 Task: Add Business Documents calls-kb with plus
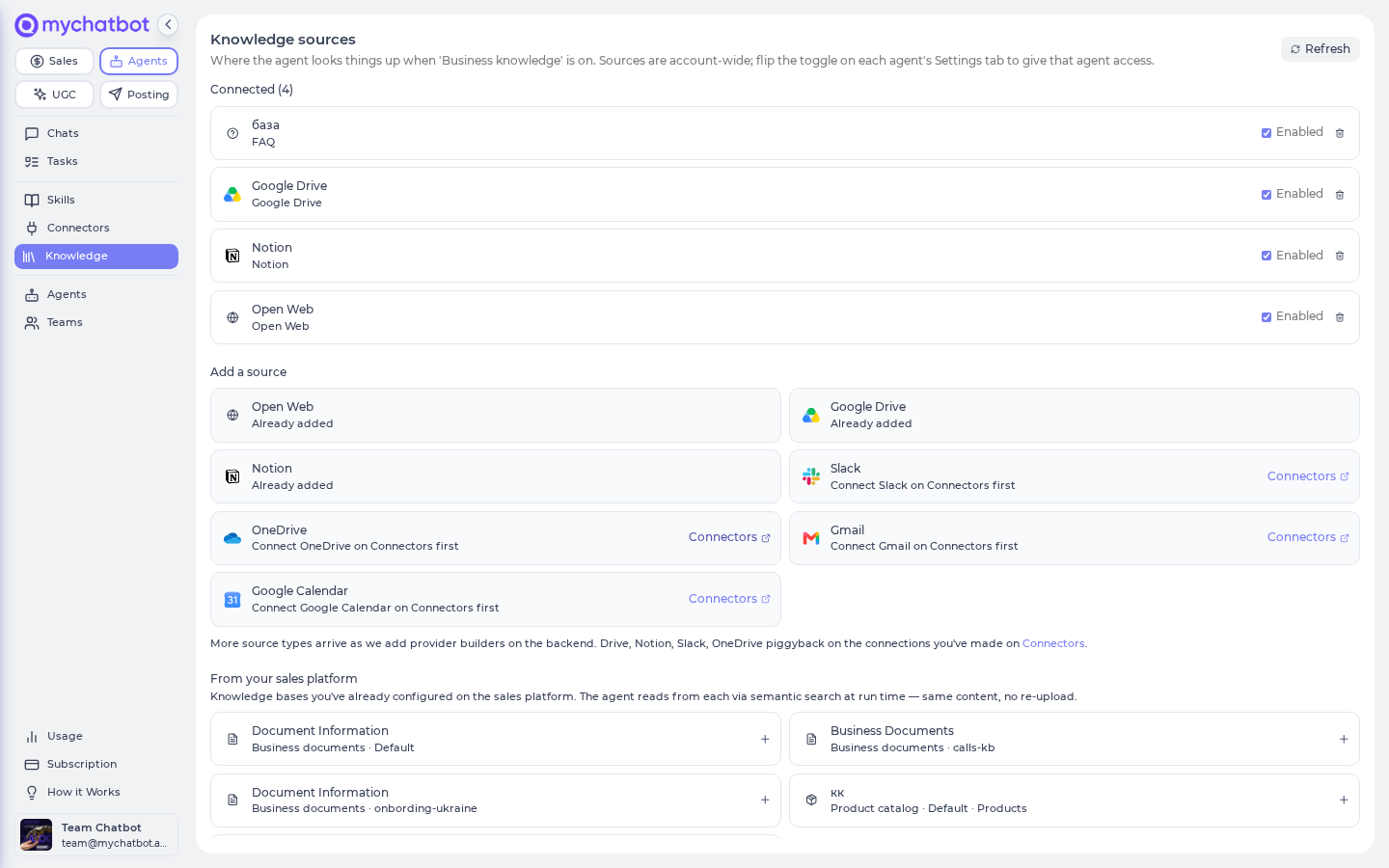pyautogui.click(x=1344, y=739)
